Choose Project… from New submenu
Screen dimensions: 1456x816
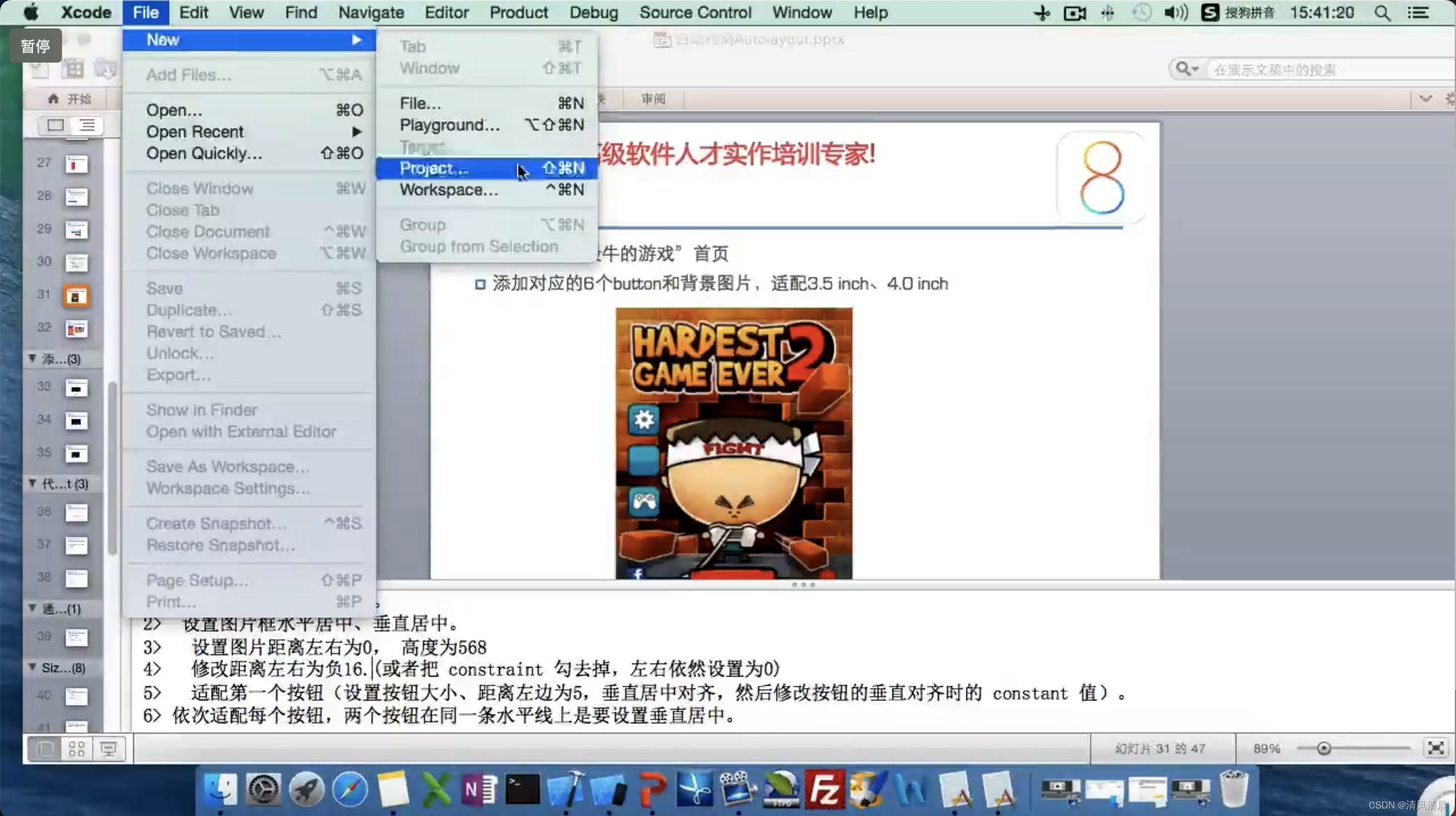pos(487,168)
